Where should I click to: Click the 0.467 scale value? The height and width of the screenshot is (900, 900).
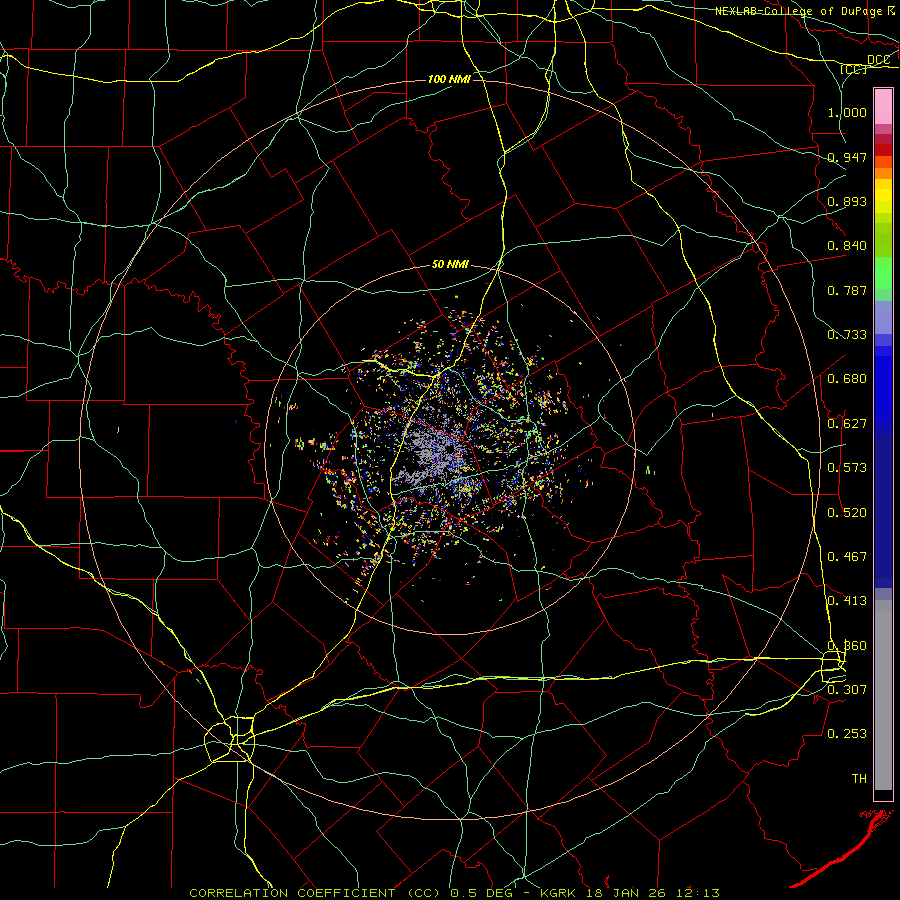pyautogui.click(x=847, y=557)
